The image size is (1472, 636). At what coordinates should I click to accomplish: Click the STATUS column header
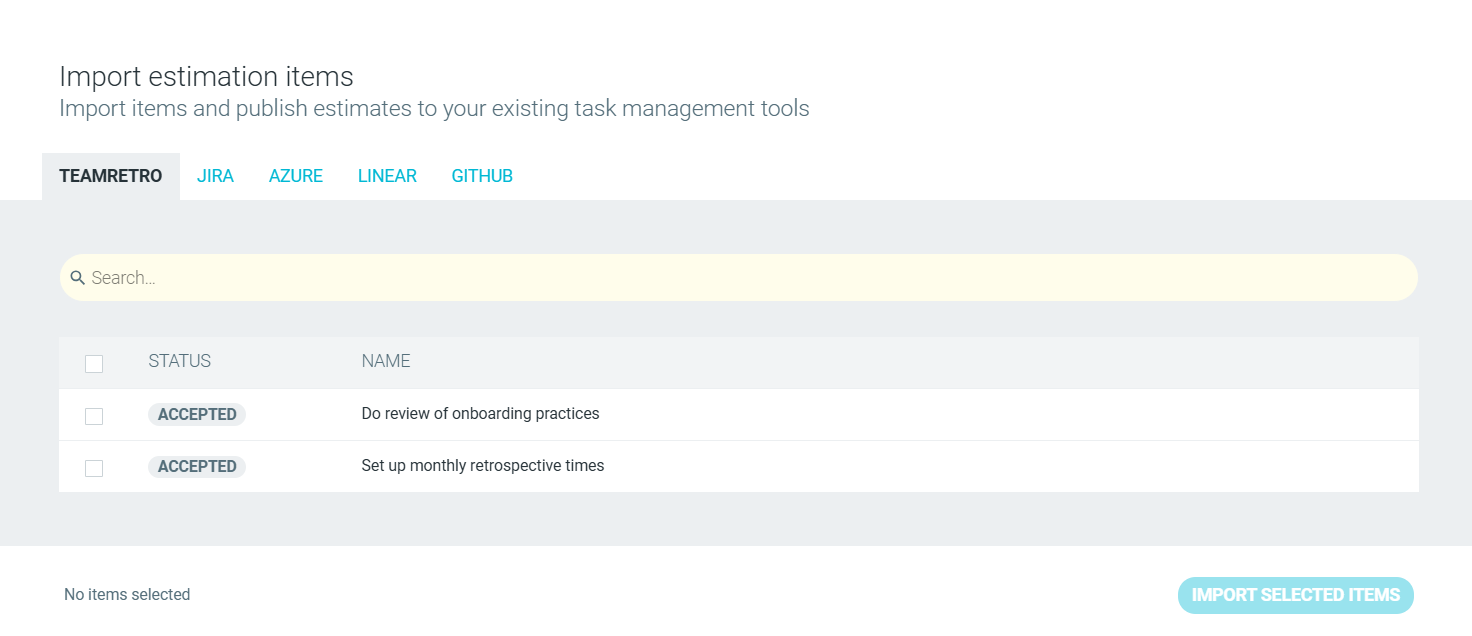tap(180, 361)
